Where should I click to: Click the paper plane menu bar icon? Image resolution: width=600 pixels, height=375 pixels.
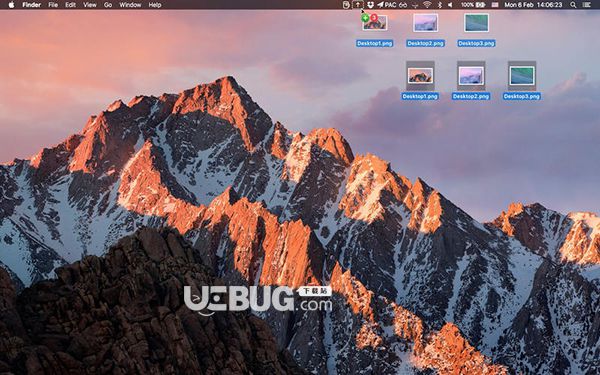tap(380, 5)
